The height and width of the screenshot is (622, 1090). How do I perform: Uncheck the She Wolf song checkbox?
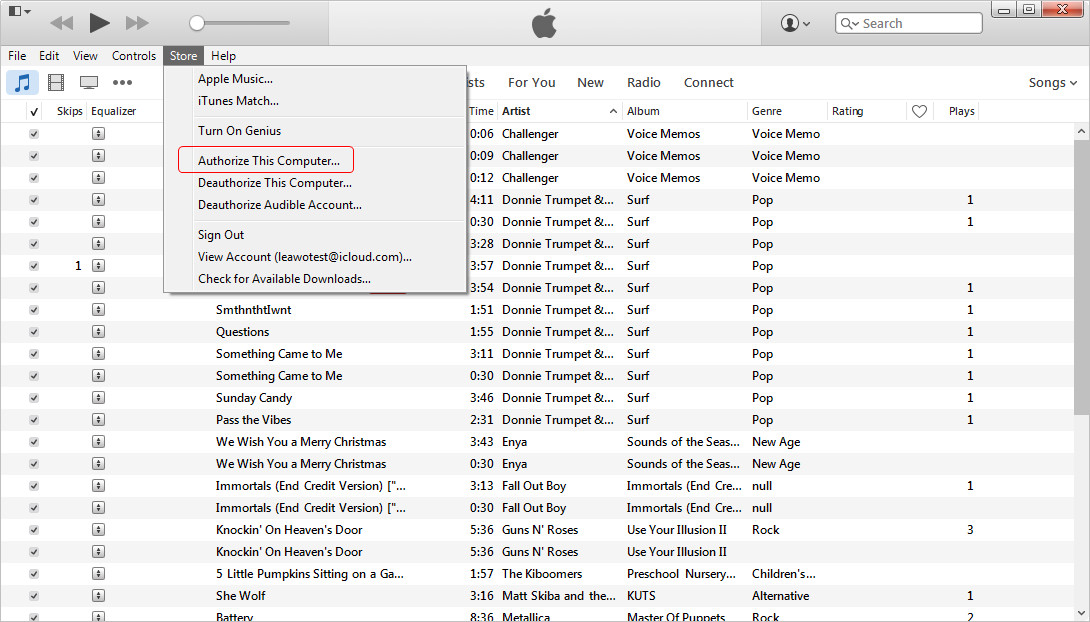tap(33, 596)
